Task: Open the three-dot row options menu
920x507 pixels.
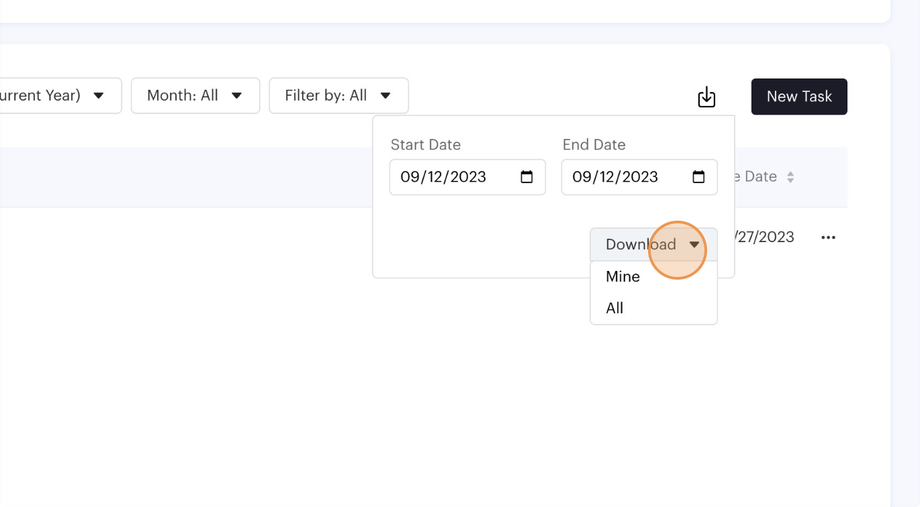Action: click(828, 238)
